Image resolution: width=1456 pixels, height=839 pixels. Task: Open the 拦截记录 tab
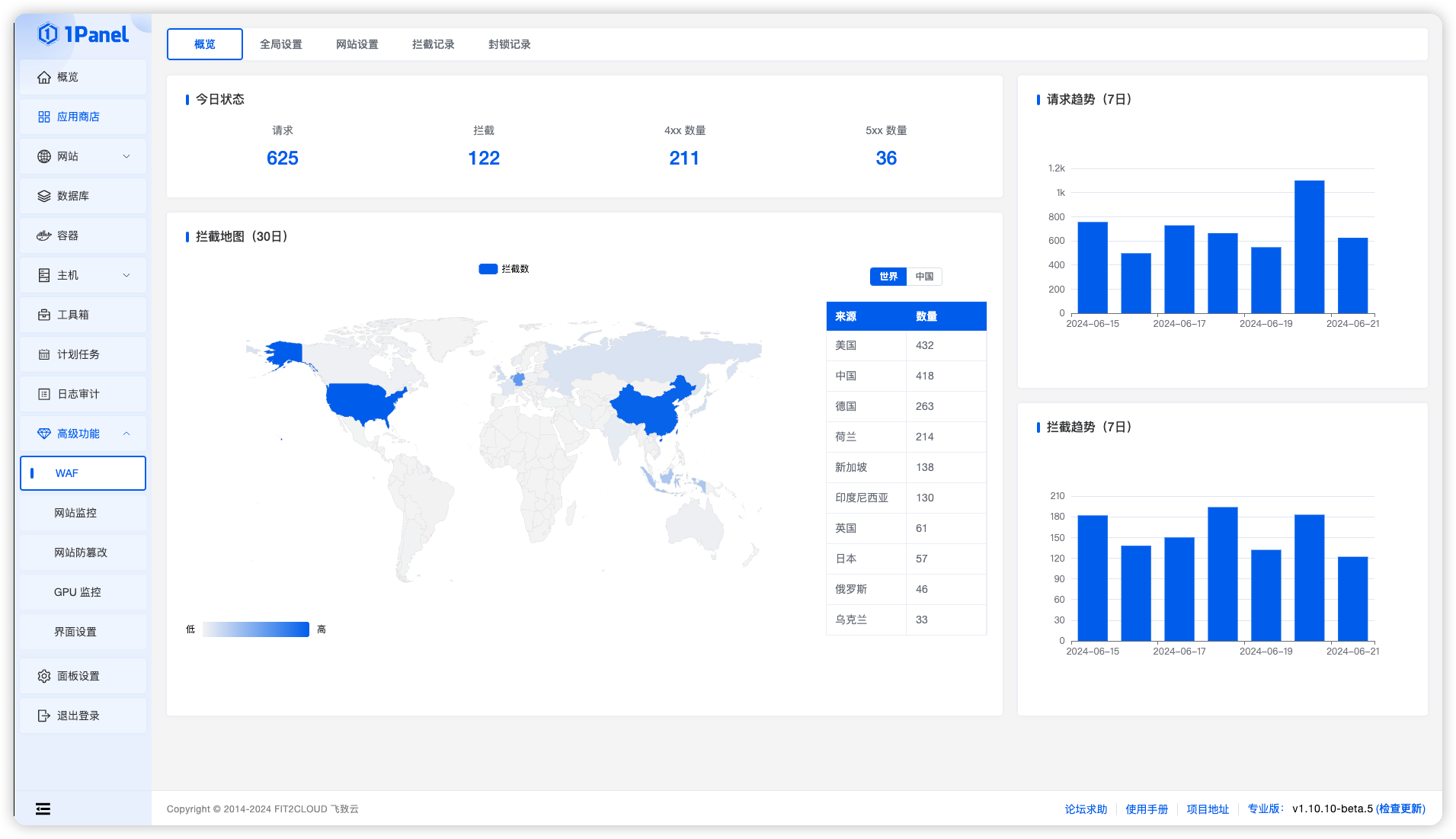pyautogui.click(x=433, y=44)
